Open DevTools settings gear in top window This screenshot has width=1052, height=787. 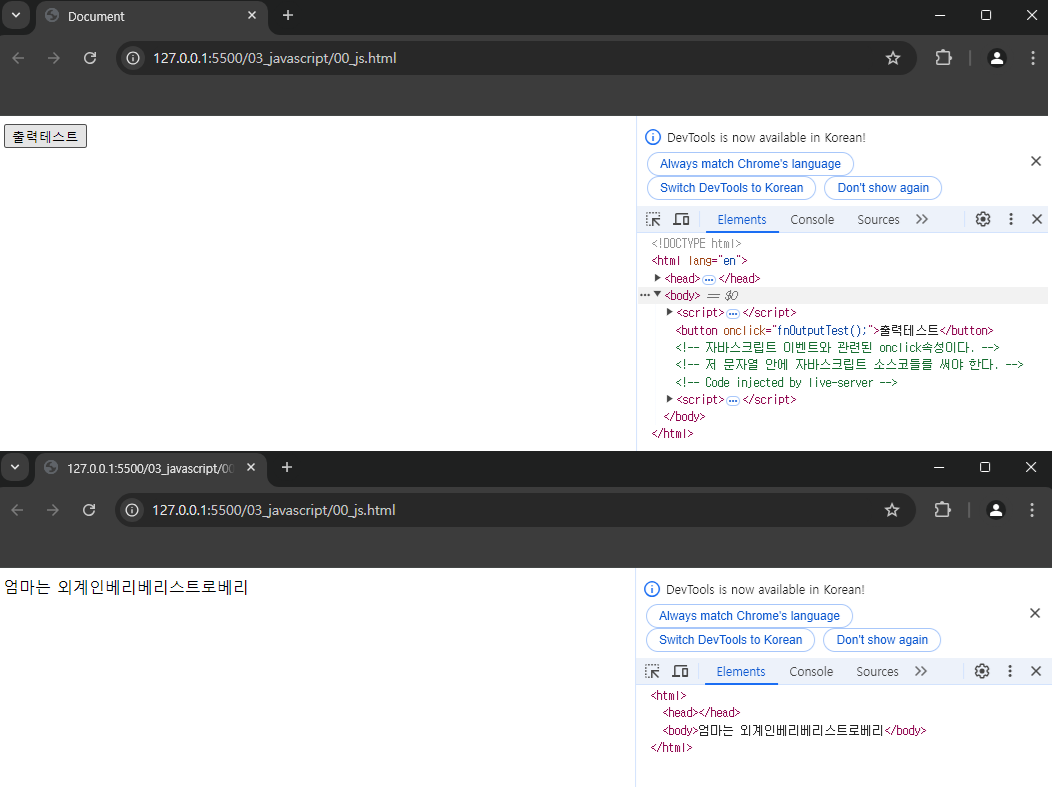(x=983, y=219)
